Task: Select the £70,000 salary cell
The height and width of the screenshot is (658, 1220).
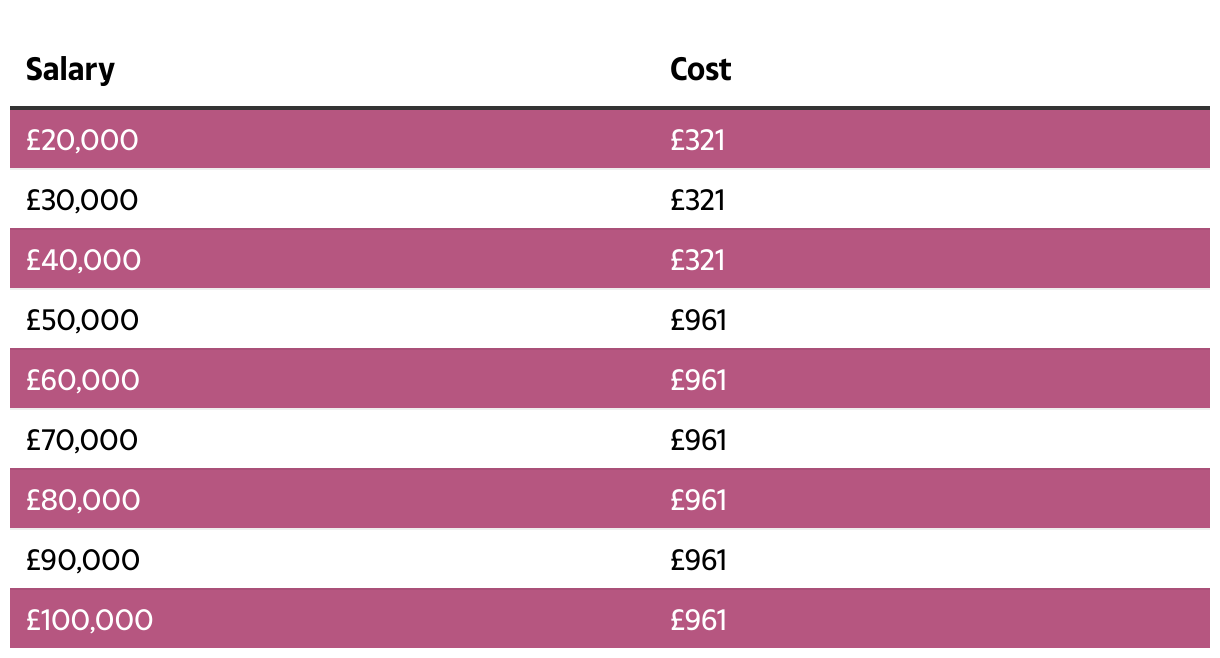Action: 82,440
